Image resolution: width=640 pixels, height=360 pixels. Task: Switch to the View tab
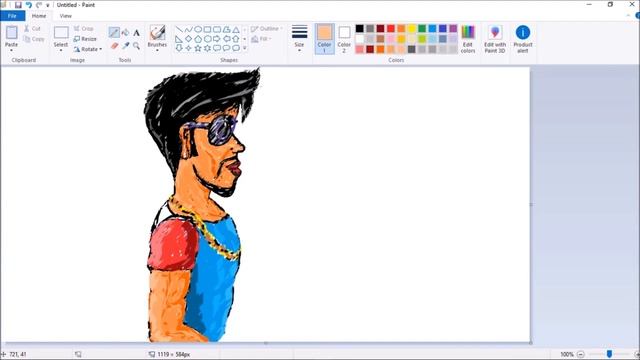[65, 16]
